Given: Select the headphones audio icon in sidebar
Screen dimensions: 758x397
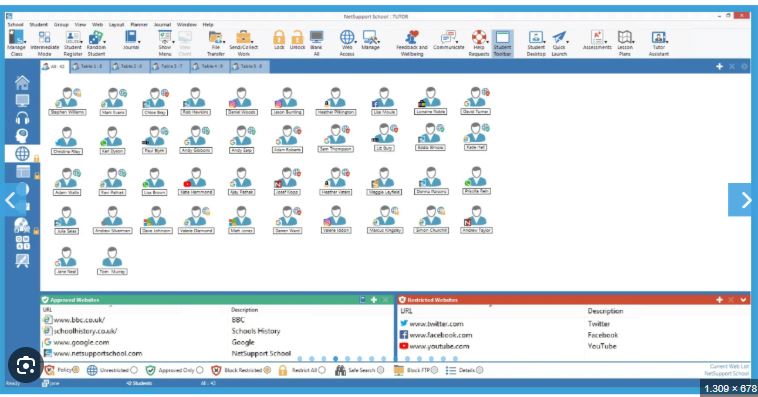Looking at the screenshot, I should [22, 118].
